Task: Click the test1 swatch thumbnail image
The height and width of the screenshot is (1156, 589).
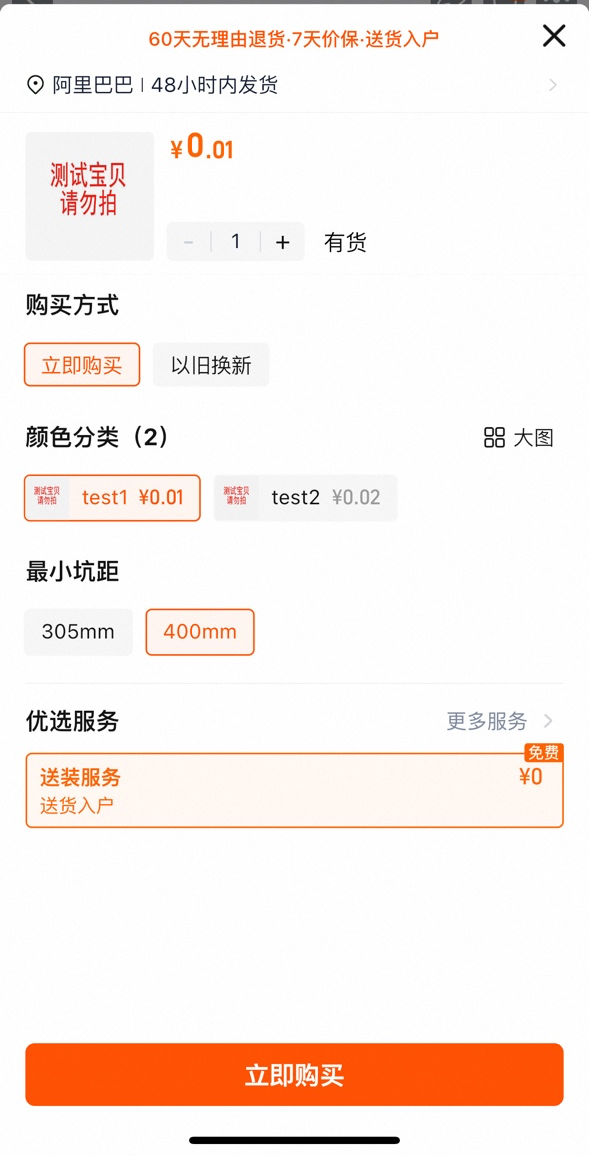Action: pos(47,497)
